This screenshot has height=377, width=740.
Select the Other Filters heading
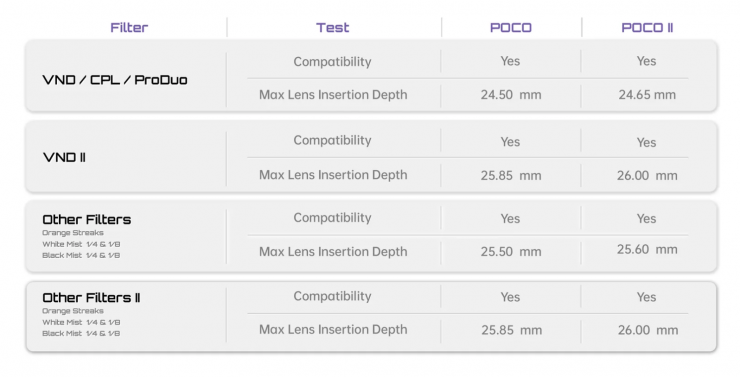point(87,219)
